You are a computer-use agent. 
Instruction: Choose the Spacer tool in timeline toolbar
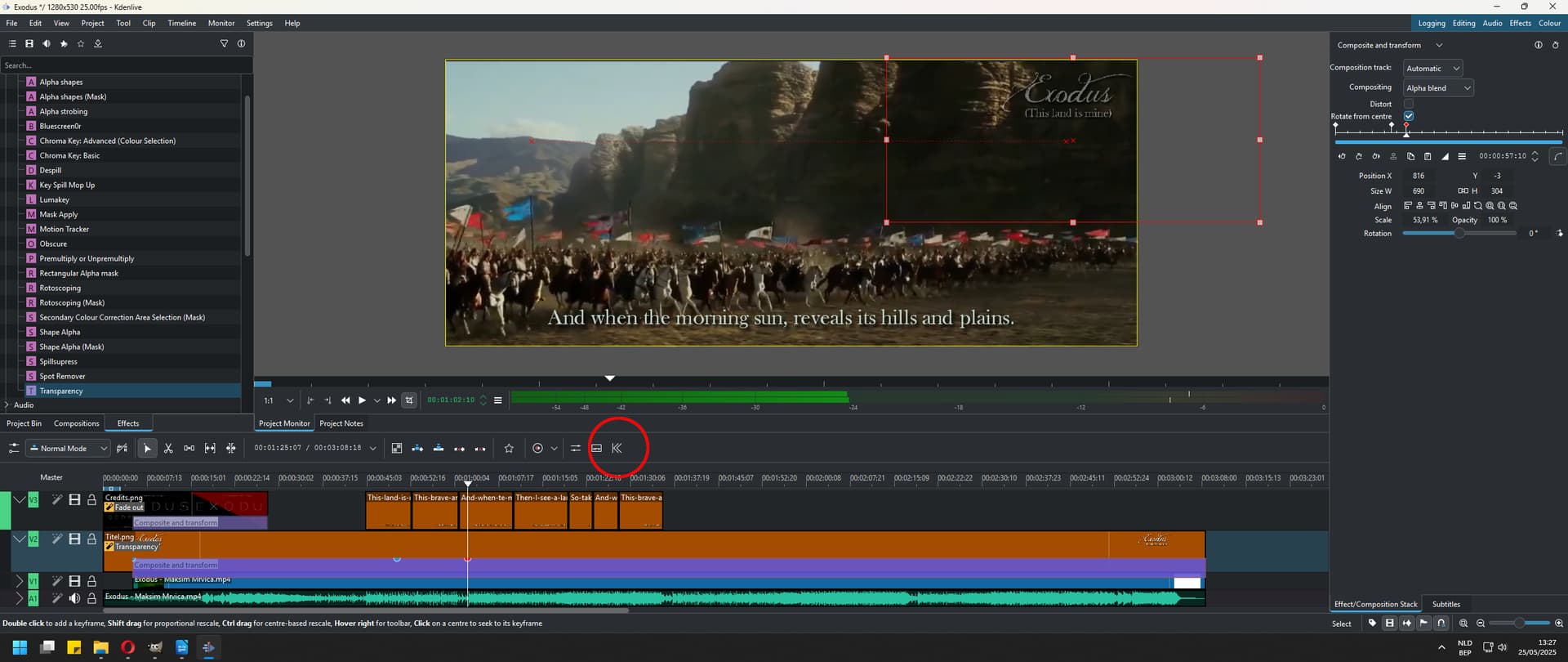click(x=189, y=448)
